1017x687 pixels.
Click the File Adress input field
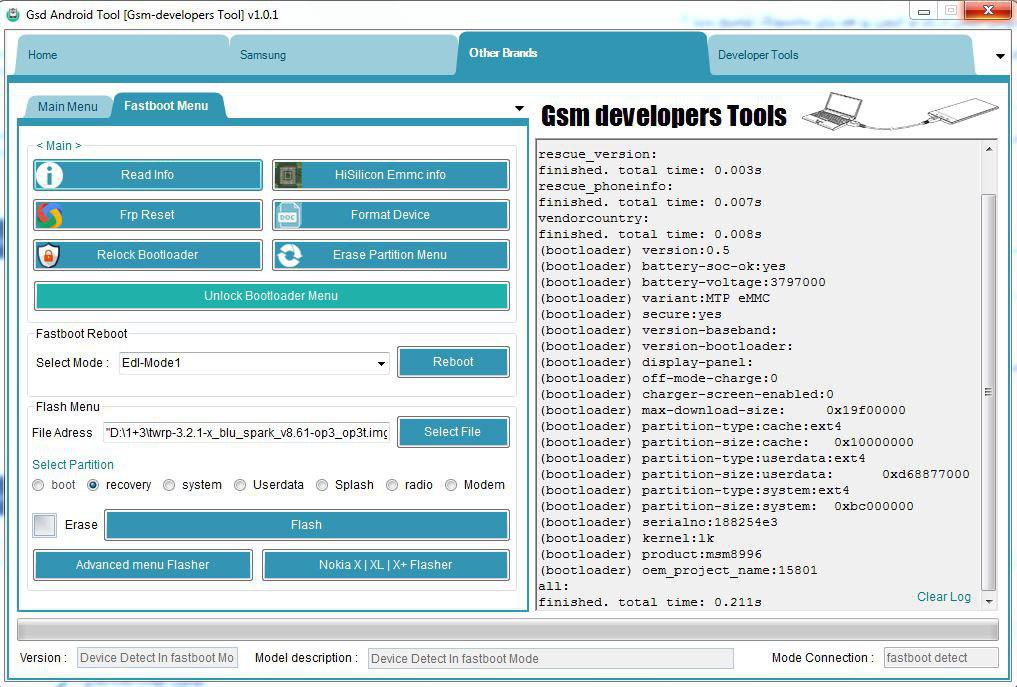click(x=246, y=433)
